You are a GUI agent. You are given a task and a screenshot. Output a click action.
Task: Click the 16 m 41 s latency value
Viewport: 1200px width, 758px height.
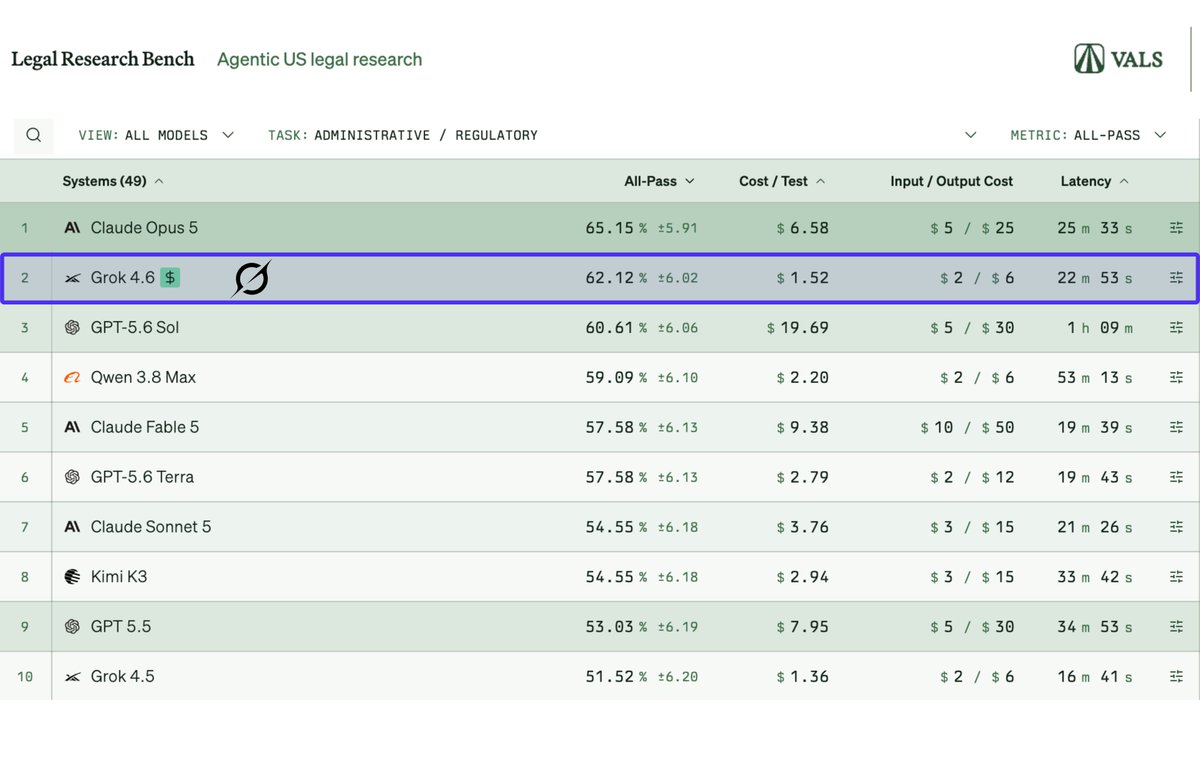[x=1095, y=677]
